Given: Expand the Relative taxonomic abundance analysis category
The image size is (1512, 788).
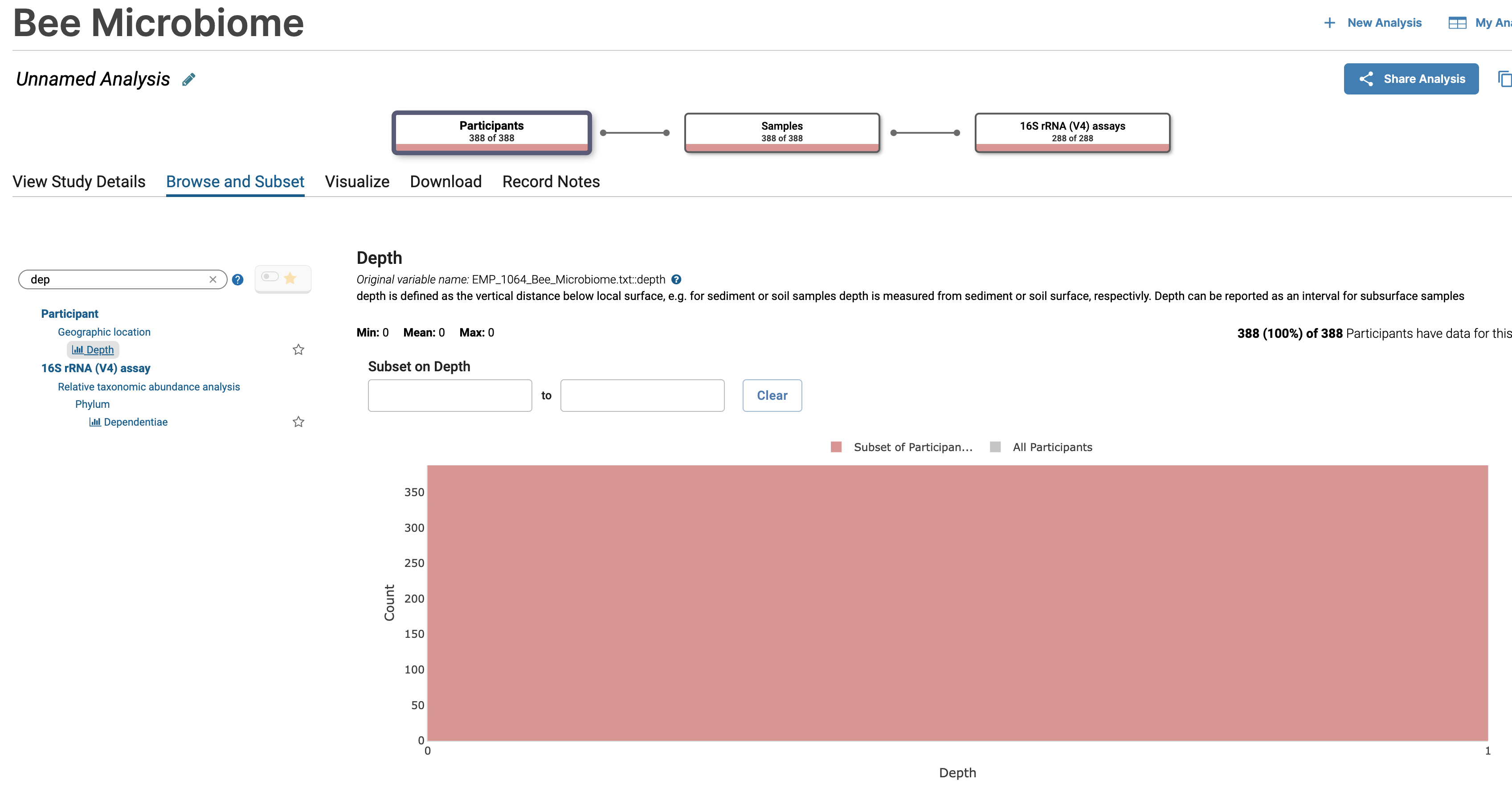Looking at the screenshot, I should point(148,386).
